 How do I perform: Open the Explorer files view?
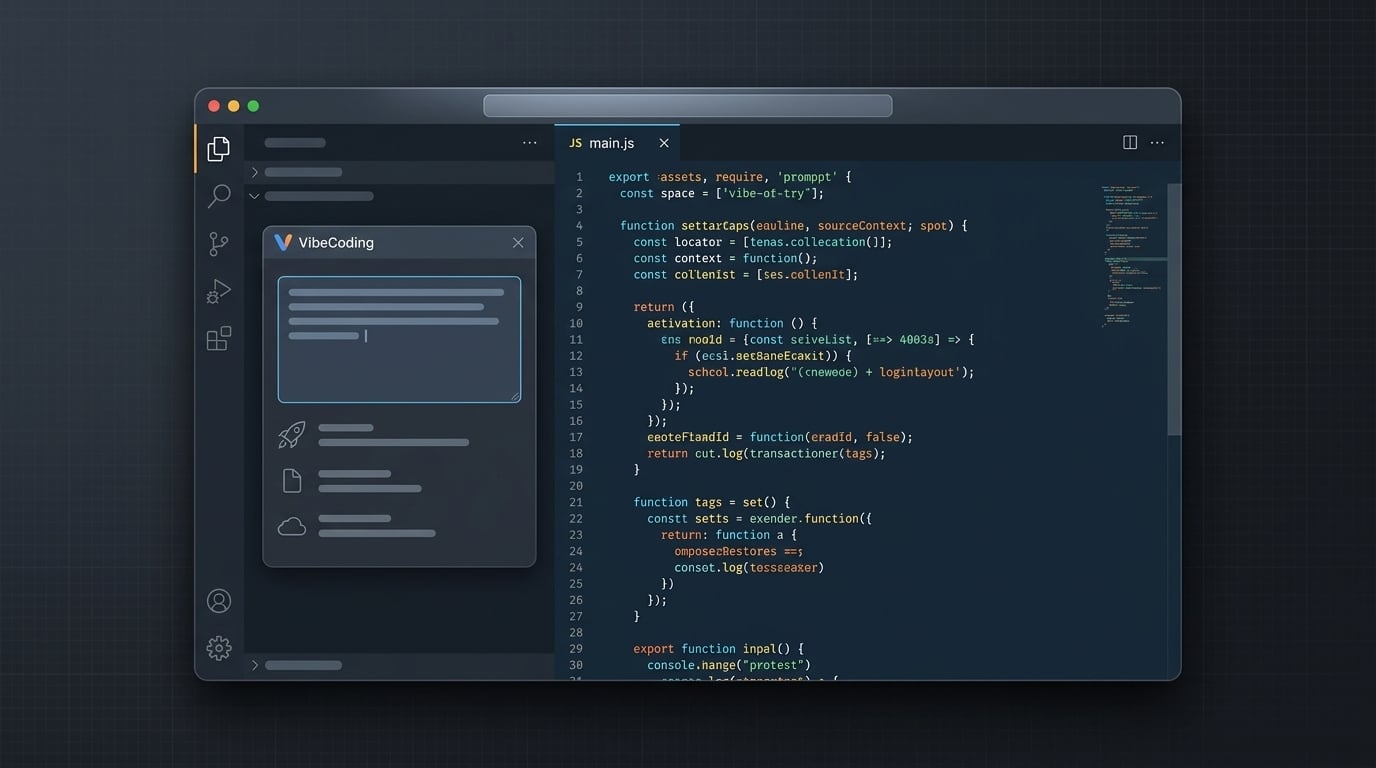click(x=218, y=149)
